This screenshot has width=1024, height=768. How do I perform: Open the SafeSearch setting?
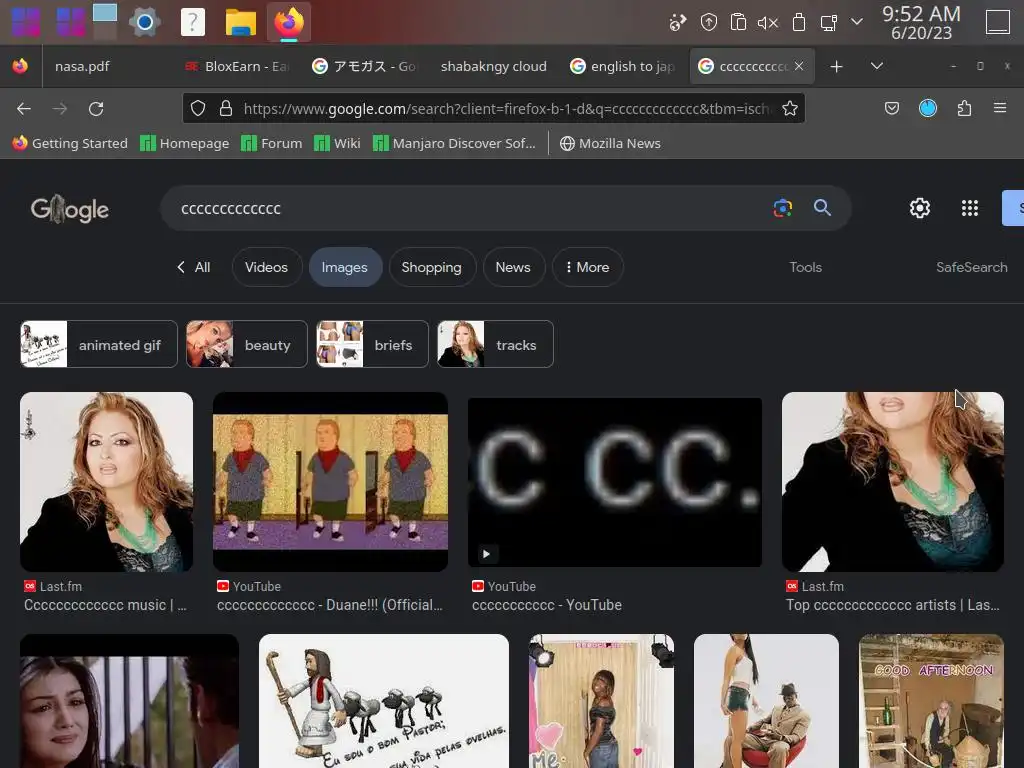(x=972, y=267)
